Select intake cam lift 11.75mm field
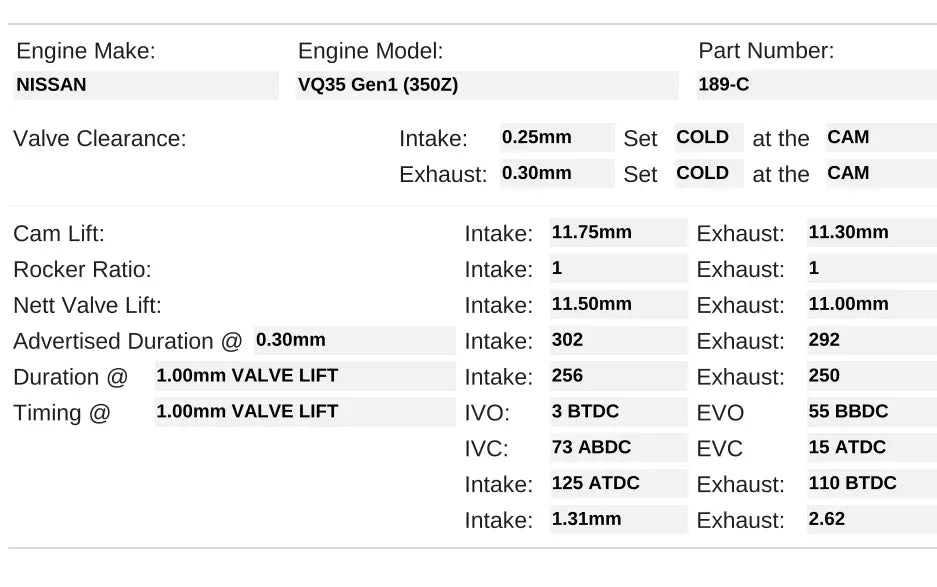937x587 pixels. (x=618, y=233)
